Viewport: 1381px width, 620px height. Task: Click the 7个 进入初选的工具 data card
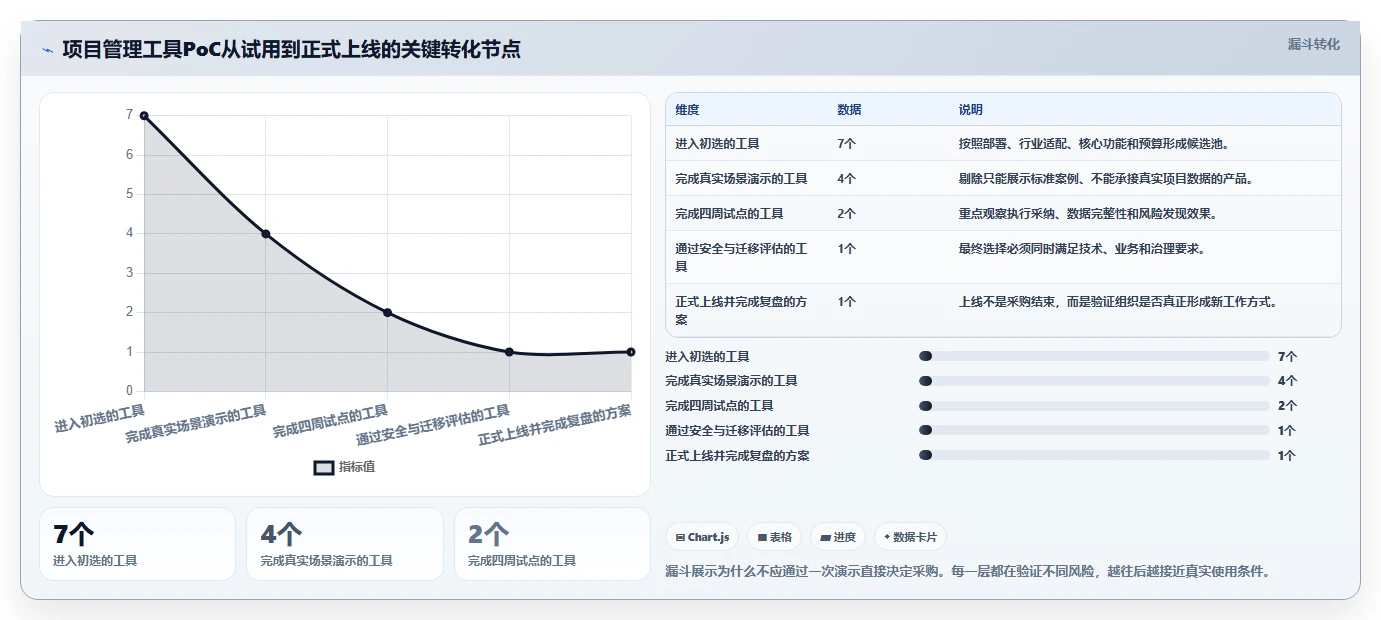coord(138,544)
